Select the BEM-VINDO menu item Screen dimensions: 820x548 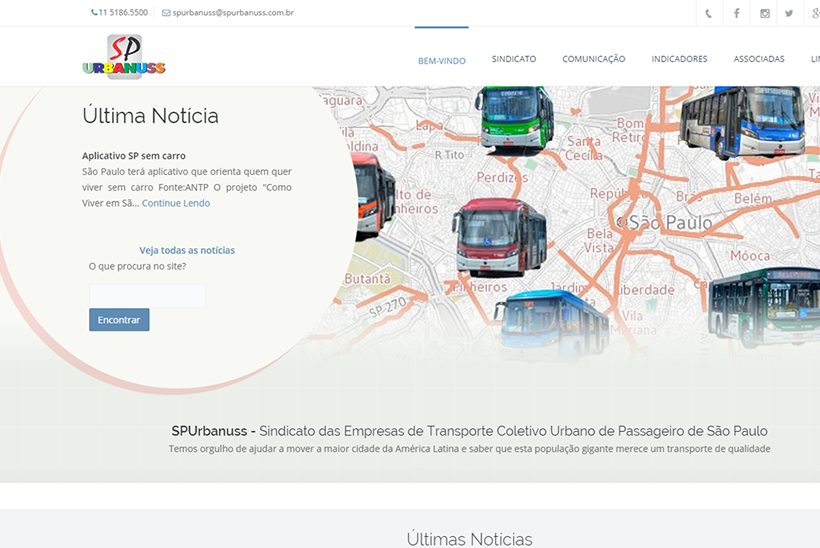(442, 61)
